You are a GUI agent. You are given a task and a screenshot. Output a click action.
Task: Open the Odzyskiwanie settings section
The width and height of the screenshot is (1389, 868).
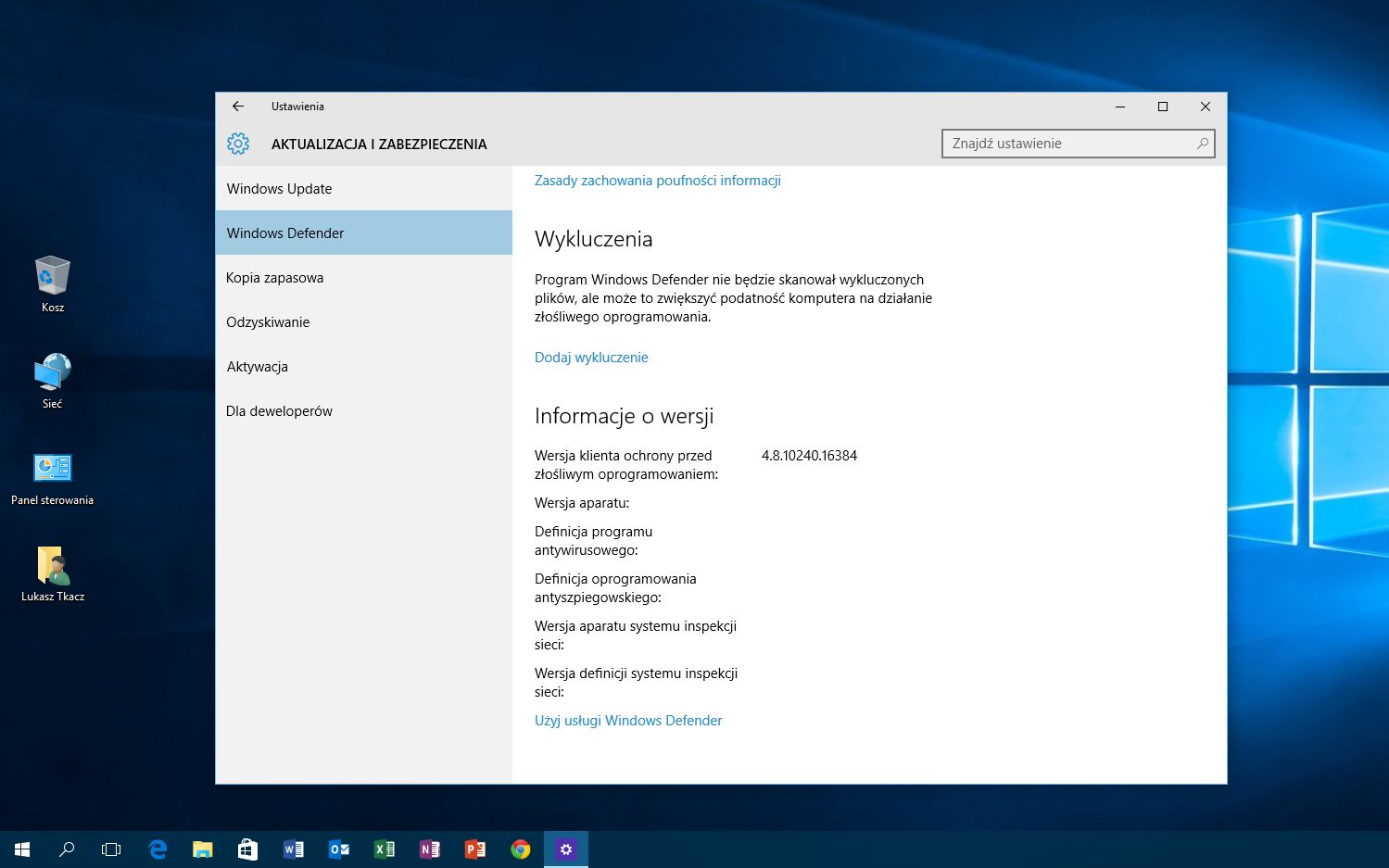268,322
